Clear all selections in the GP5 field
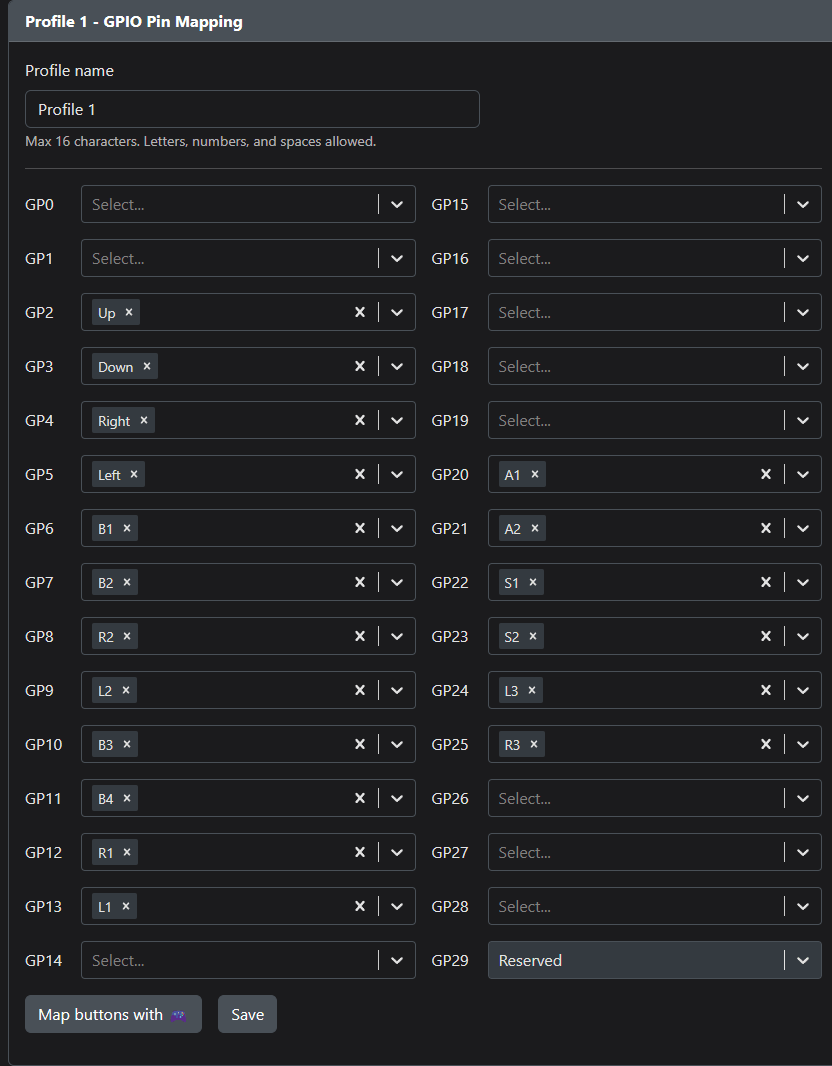The height and width of the screenshot is (1066, 832). tap(360, 474)
